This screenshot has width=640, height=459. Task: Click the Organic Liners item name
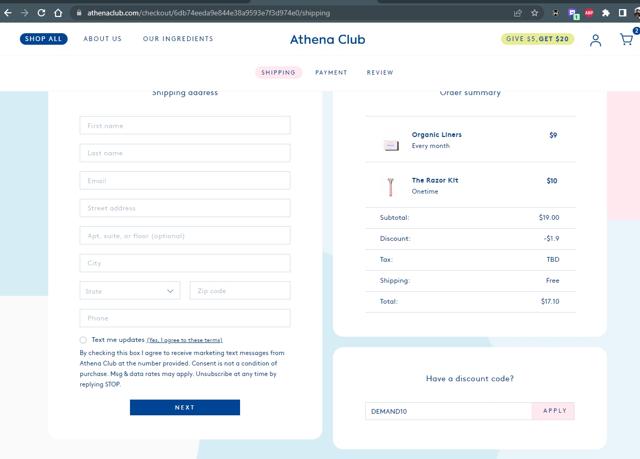(x=437, y=135)
